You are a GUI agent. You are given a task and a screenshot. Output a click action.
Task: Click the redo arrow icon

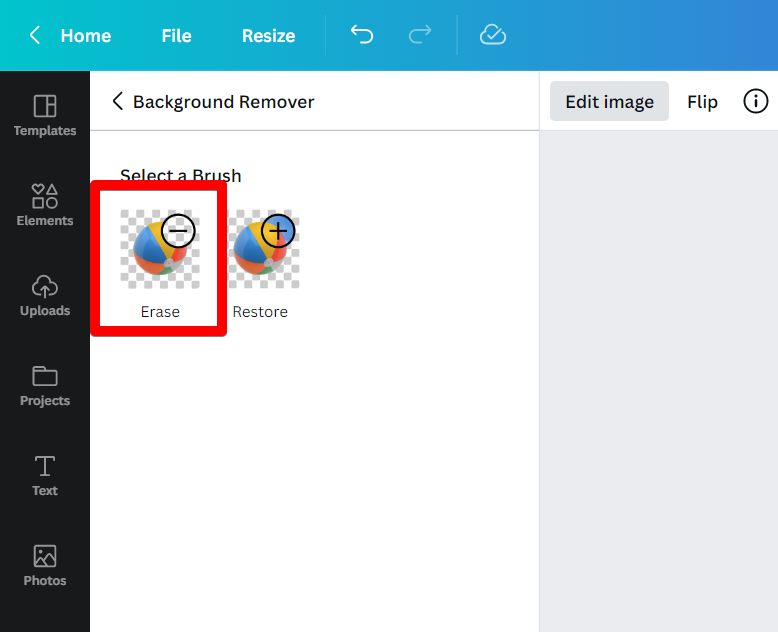click(420, 35)
